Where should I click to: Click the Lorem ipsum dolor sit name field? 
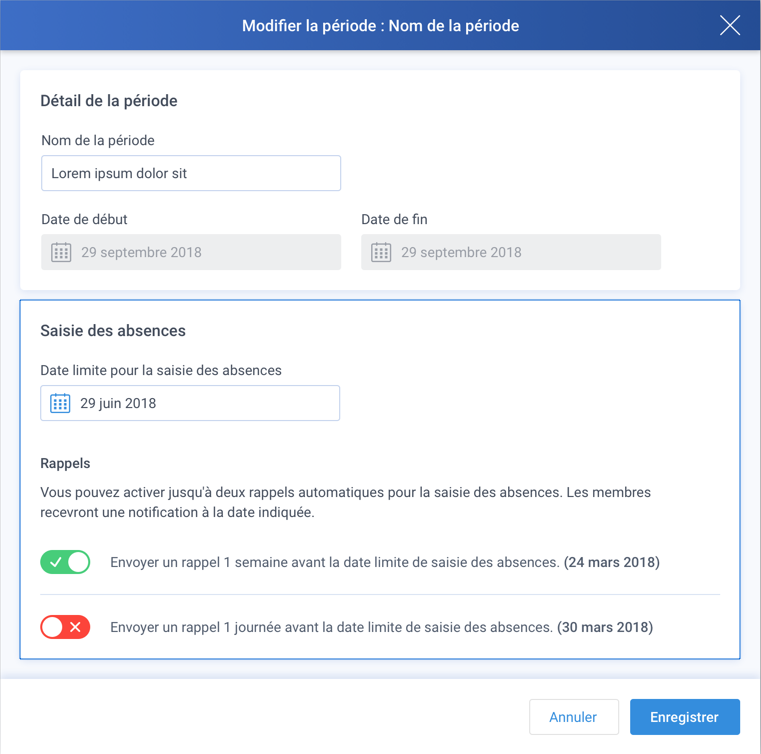191,173
